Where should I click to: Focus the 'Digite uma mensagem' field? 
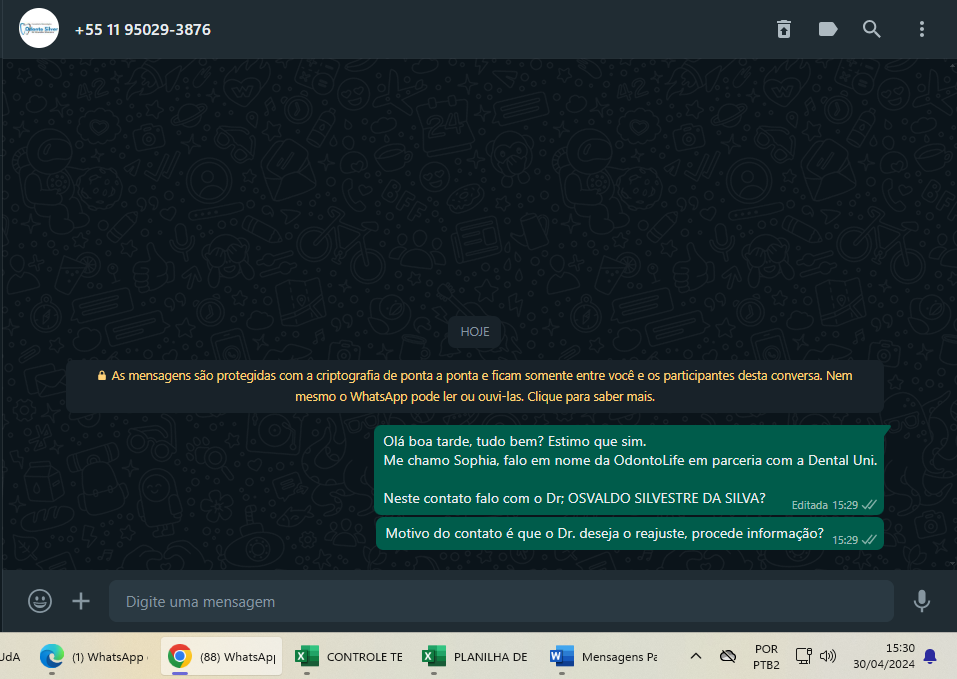(x=501, y=602)
